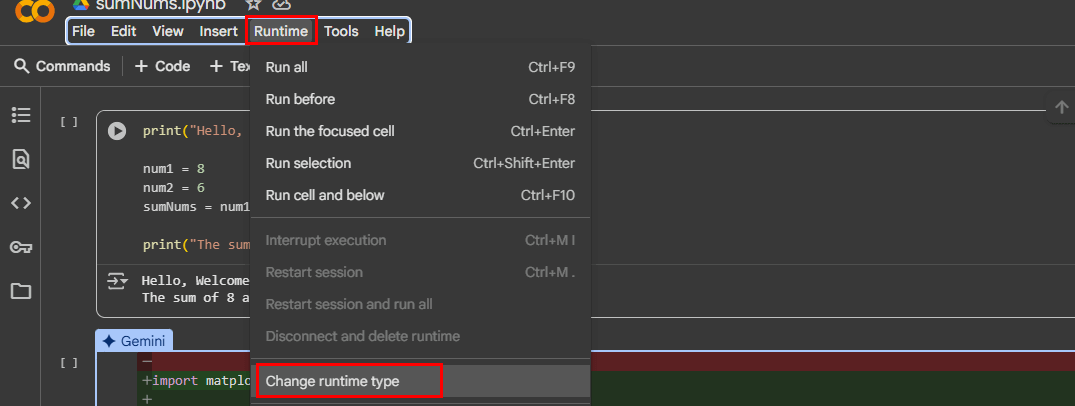Open the Commands search palette

62,66
